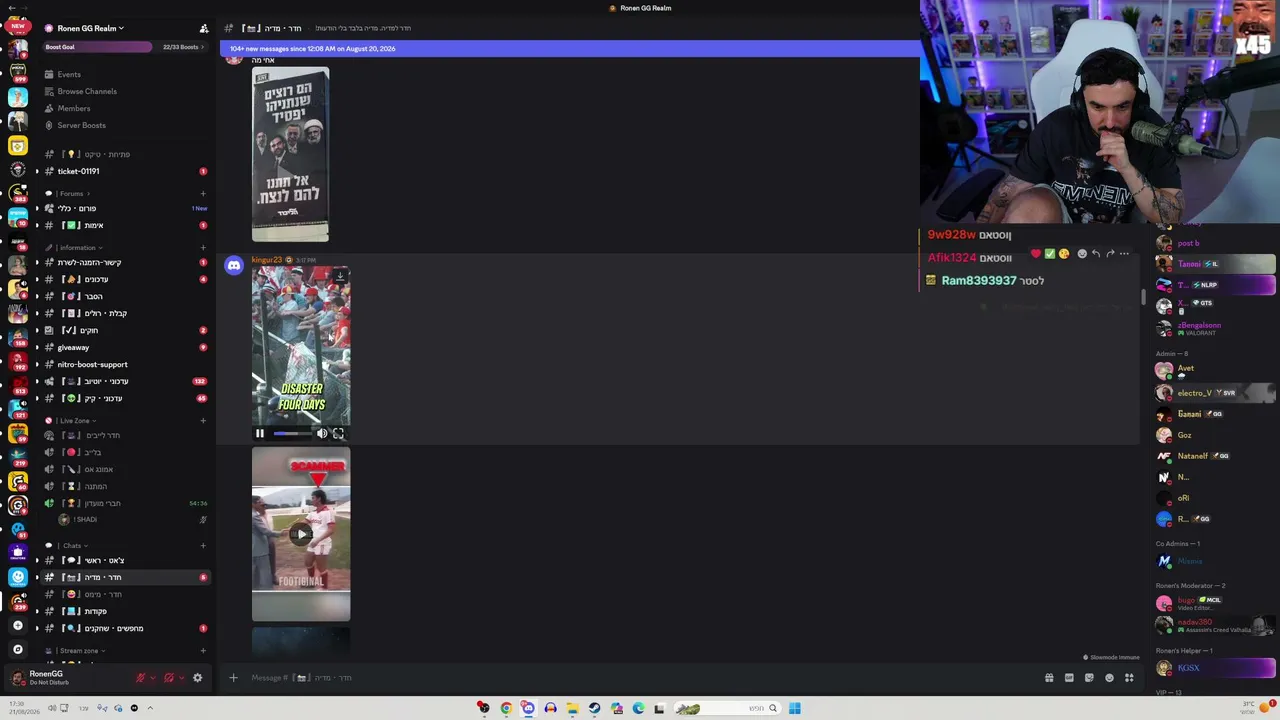Viewport: 1280px width, 720px height.
Task: Collapse the Stream zone category
Action: tap(79, 650)
